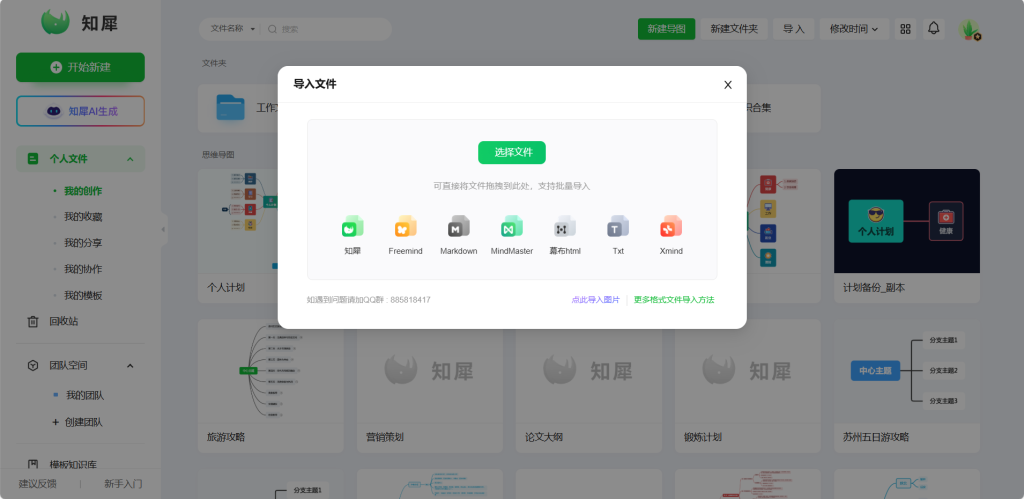The image size is (1024, 499).
Task: Open the 个人计划 mind map thumbnail
Action: tap(238, 221)
